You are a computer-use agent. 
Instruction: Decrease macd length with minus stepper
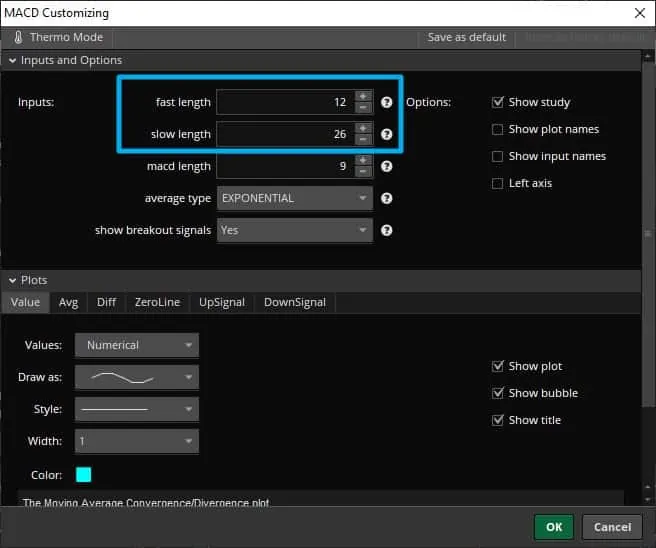[x=363, y=172]
